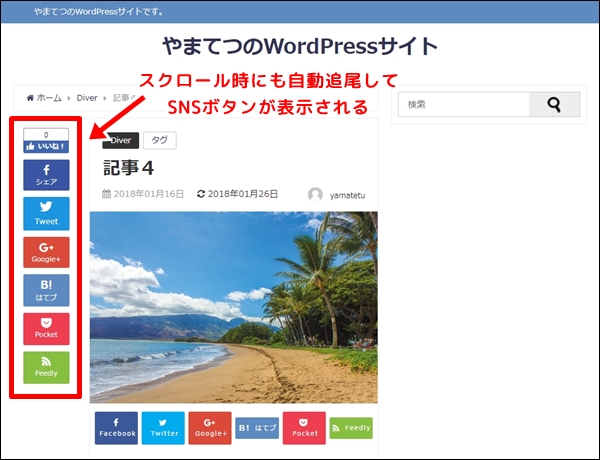The width and height of the screenshot is (600, 460).
Task: Click the Tweet button in floating sidebar
Action: (x=46, y=214)
